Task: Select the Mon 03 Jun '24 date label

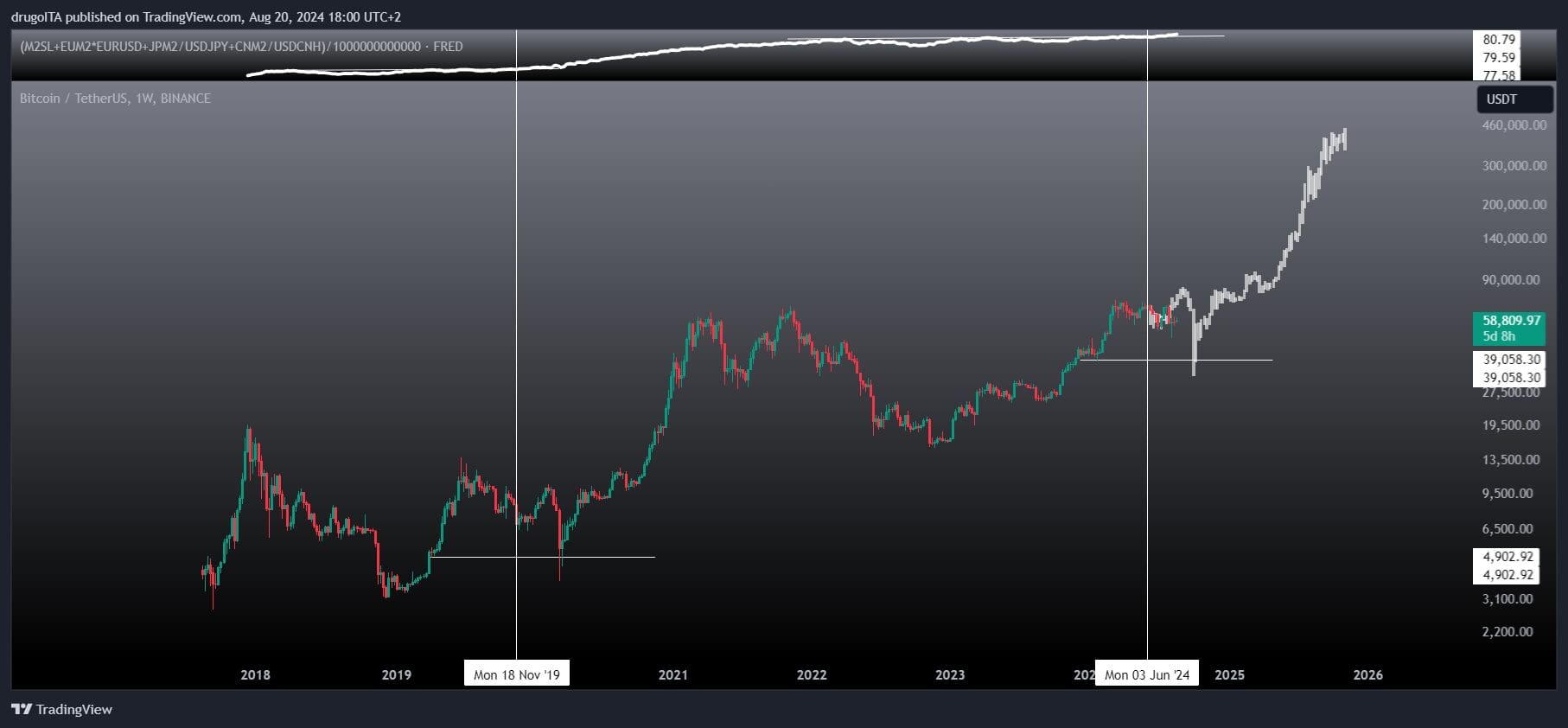Action: point(1147,674)
